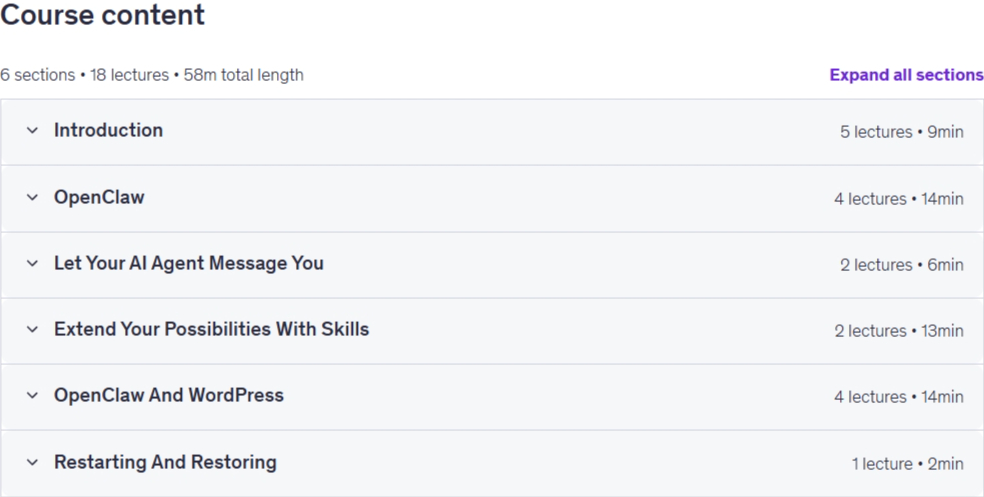The height and width of the screenshot is (497, 984).
Task: Click the Introduction 5 lectures 9min label
Action: (x=902, y=132)
